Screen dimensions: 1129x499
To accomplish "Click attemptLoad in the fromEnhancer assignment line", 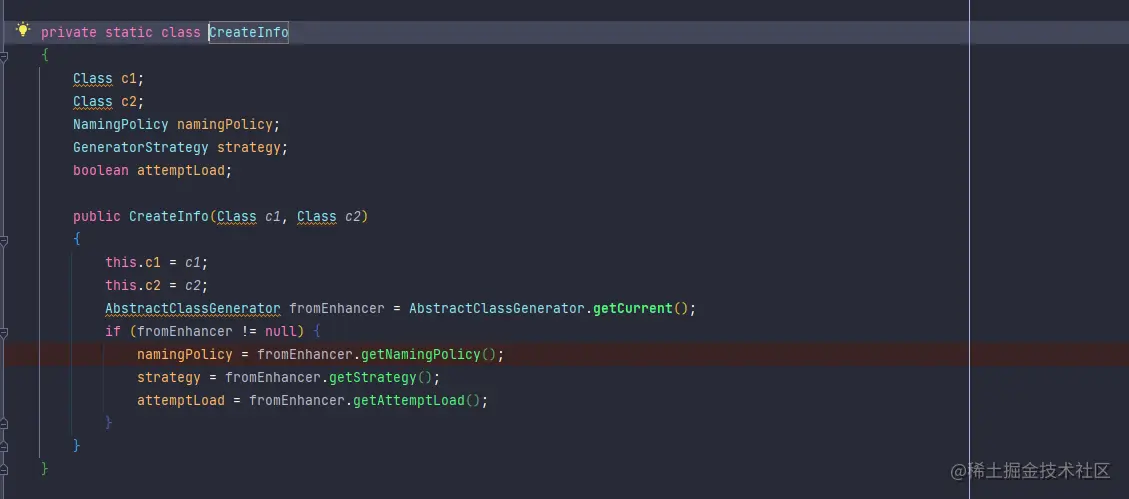I will pos(181,401).
